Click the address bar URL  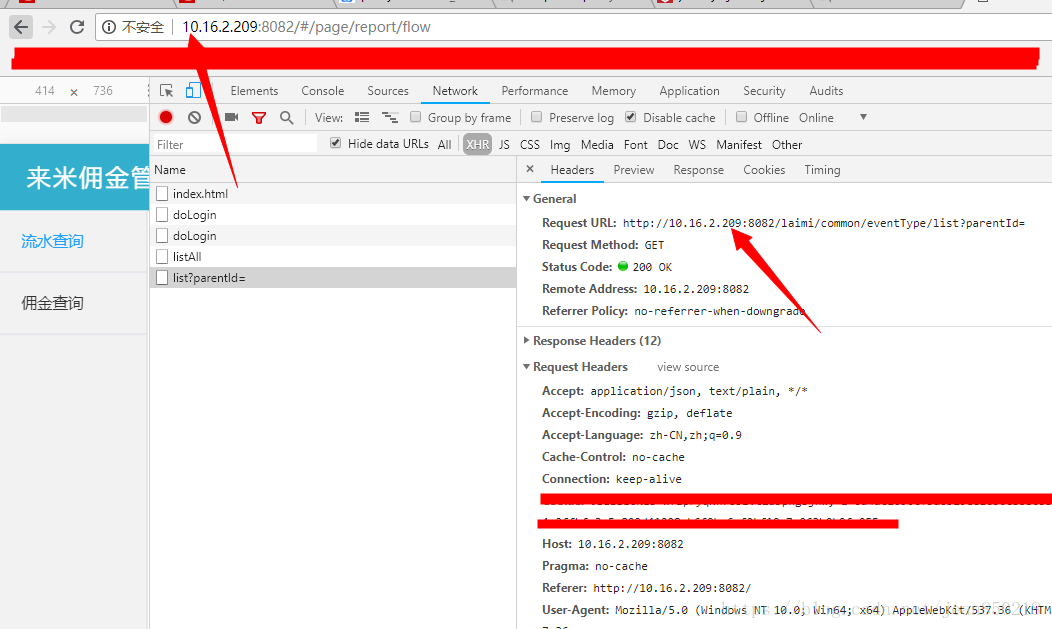(306, 27)
